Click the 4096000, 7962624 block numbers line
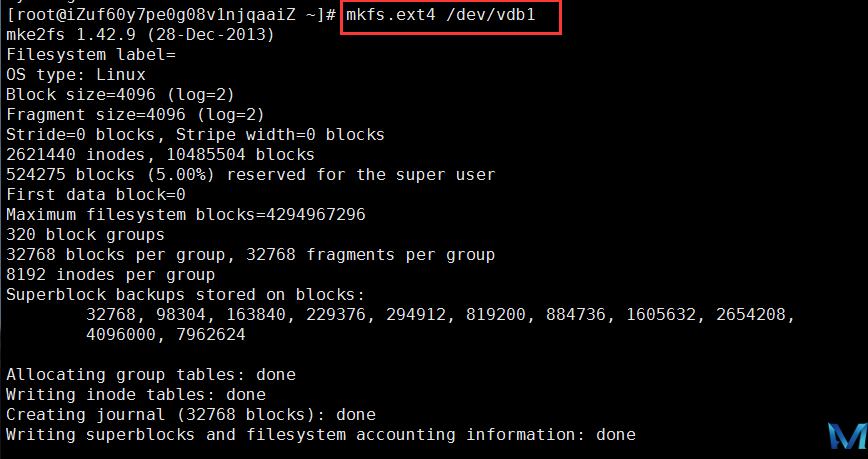 (x=166, y=335)
